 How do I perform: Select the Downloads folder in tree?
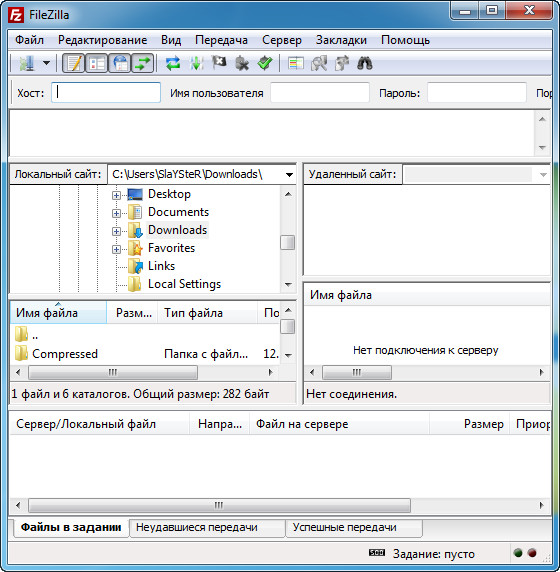tap(177, 230)
